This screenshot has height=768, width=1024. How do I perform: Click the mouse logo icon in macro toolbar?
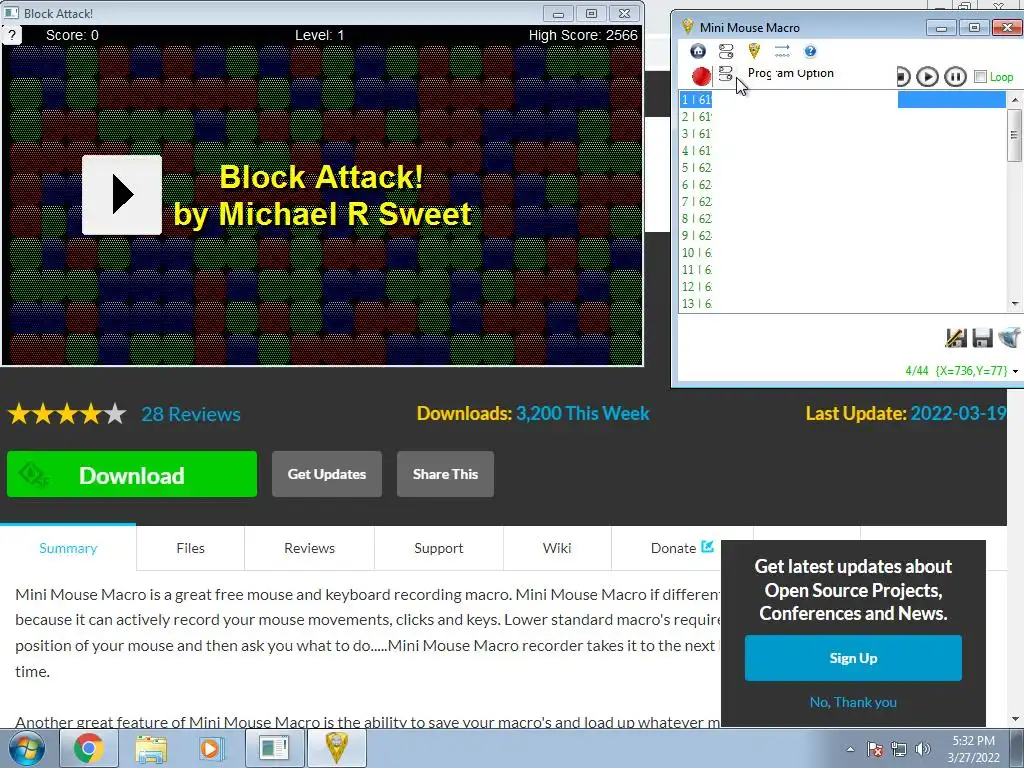tap(754, 51)
